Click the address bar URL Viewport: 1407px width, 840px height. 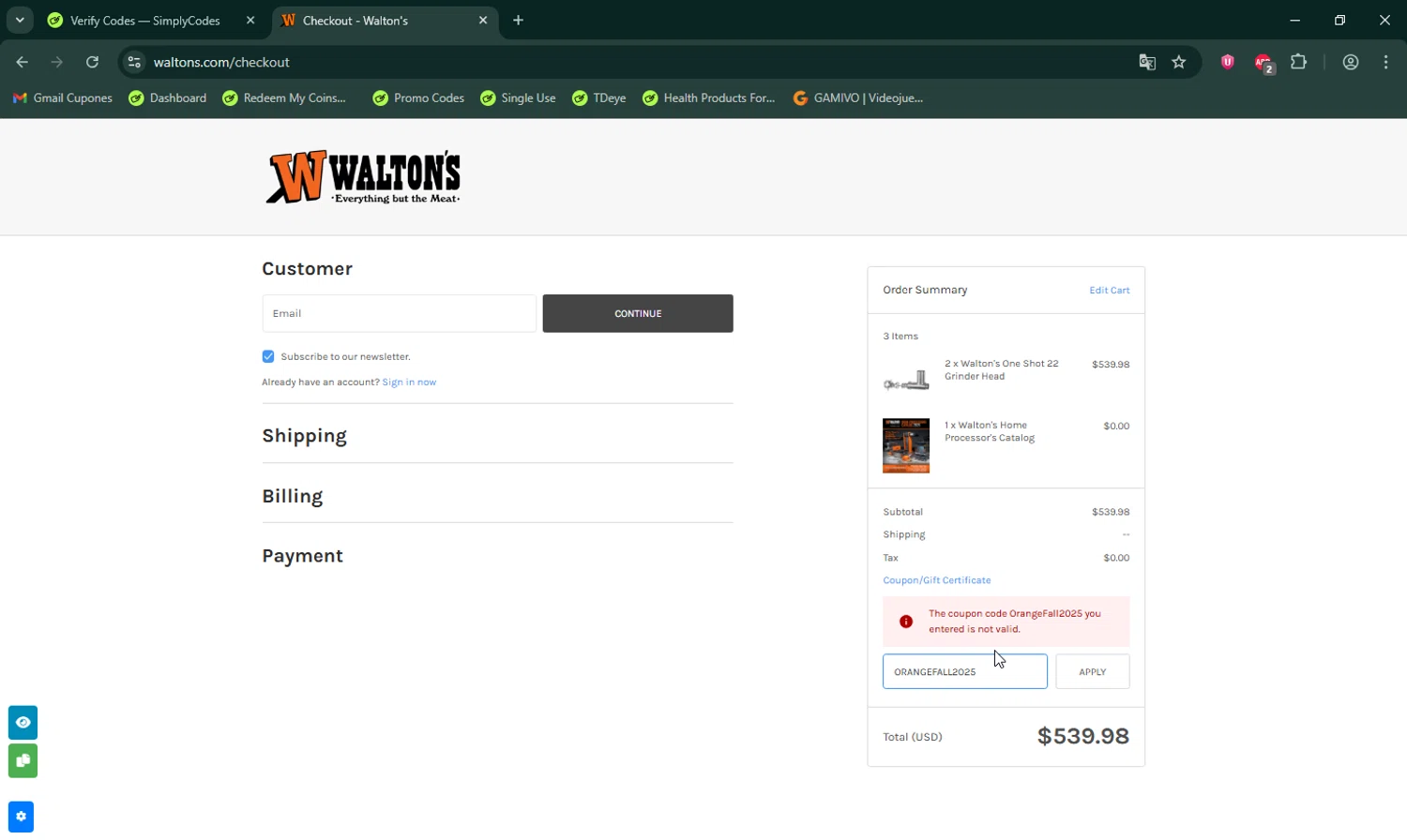pyautogui.click(x=221, y=62)
